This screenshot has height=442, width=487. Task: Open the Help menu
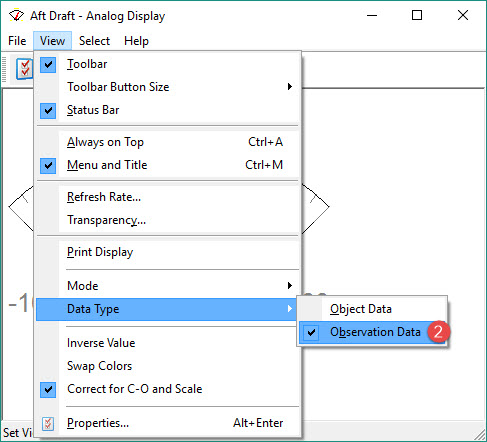(136, 41)
